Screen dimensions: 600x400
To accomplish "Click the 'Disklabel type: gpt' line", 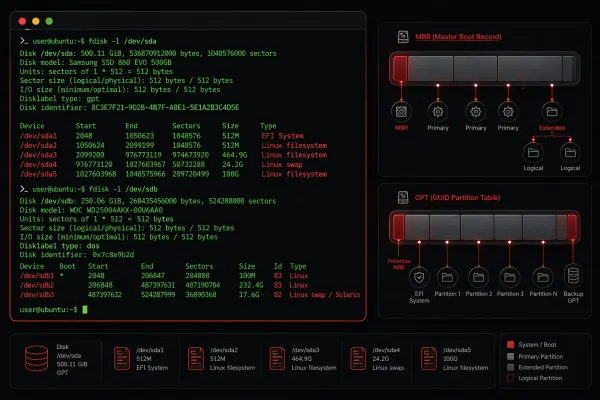I will pyautogui.click(x=59, y=98).
